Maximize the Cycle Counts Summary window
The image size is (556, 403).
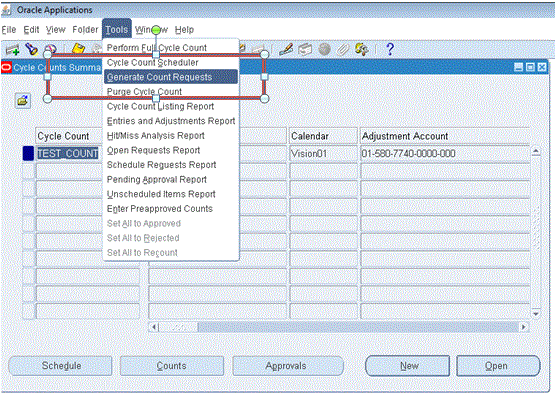(x=530, y=67)
